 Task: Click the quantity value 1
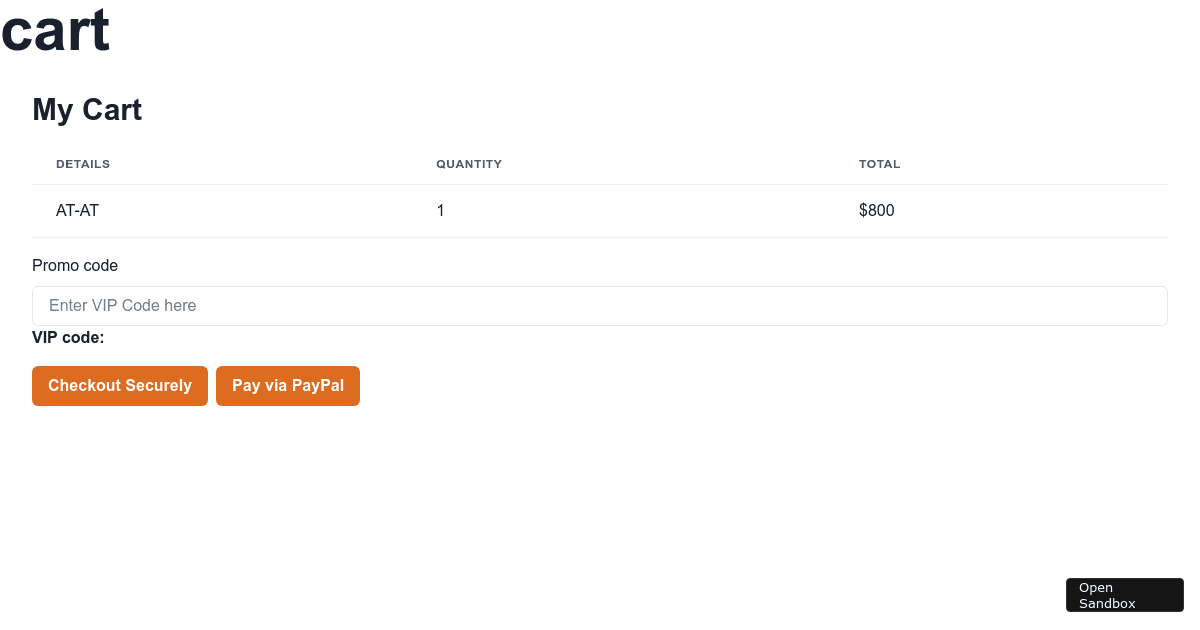point(441,211)
